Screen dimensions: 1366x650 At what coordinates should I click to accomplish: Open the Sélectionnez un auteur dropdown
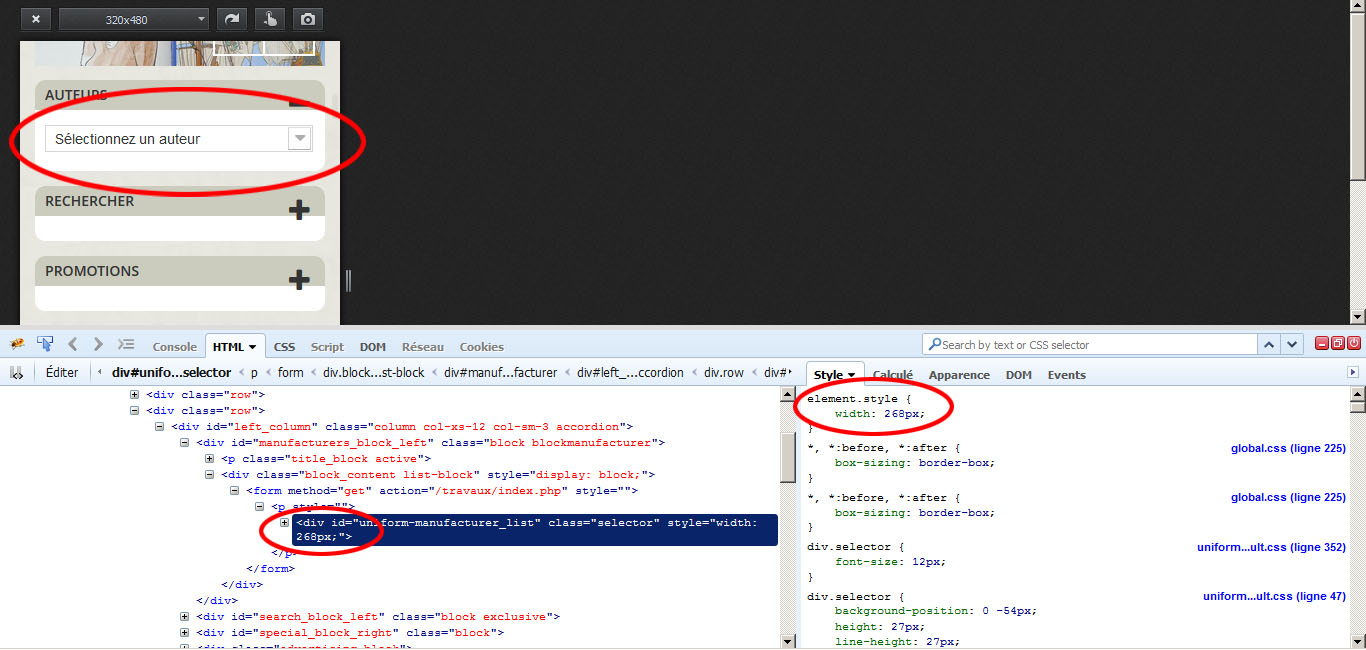(x=179, y=139)
